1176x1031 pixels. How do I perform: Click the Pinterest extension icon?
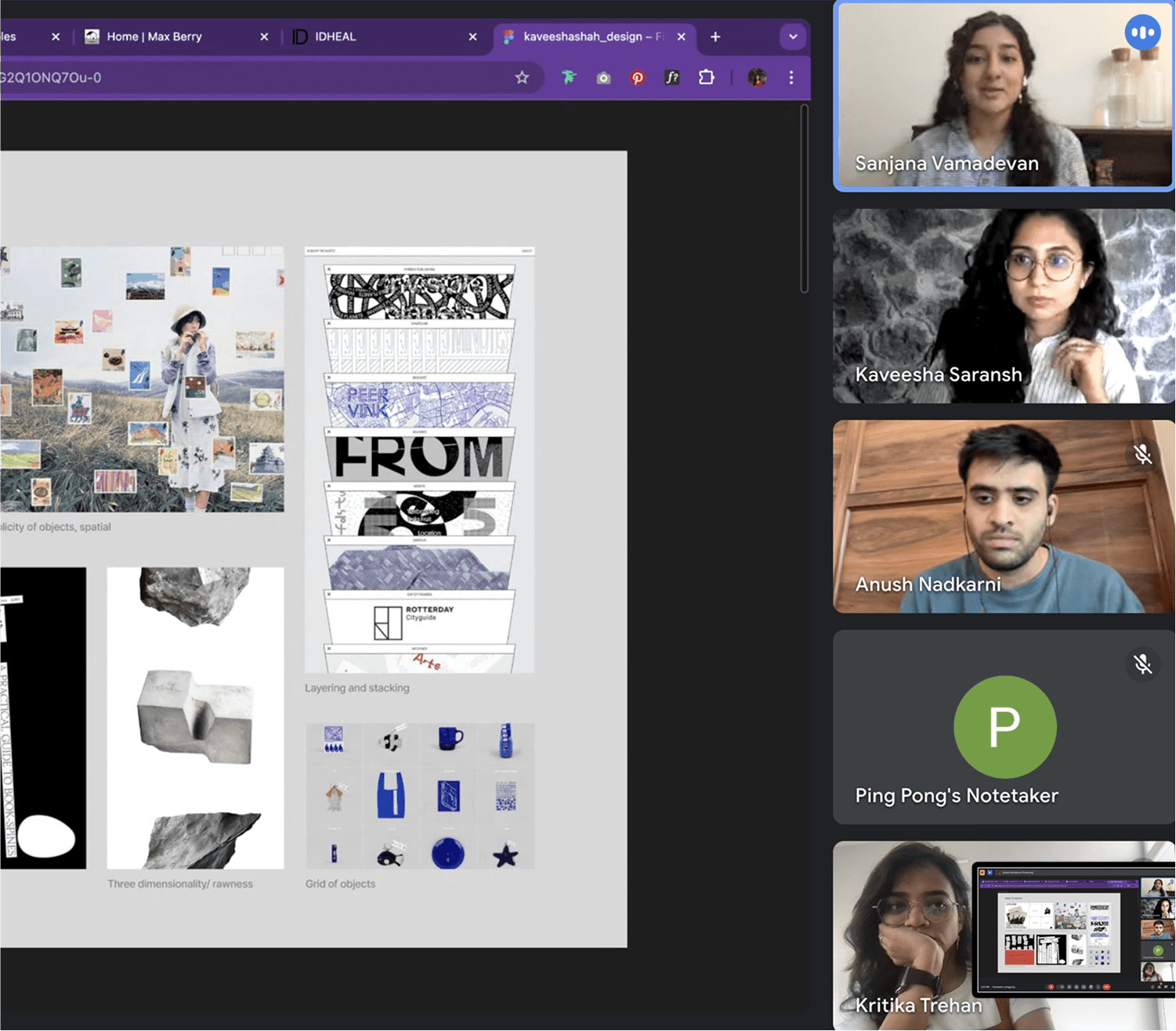638,78
